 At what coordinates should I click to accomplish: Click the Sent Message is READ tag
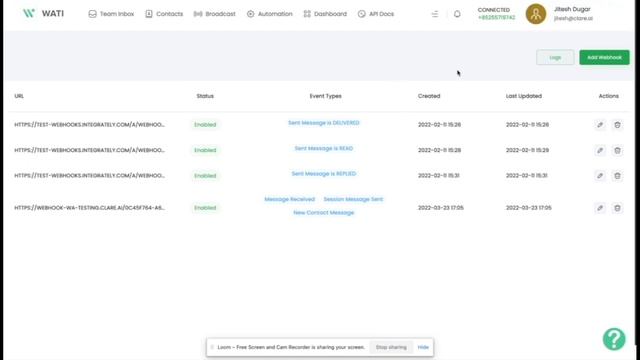[x=324, y=149]
